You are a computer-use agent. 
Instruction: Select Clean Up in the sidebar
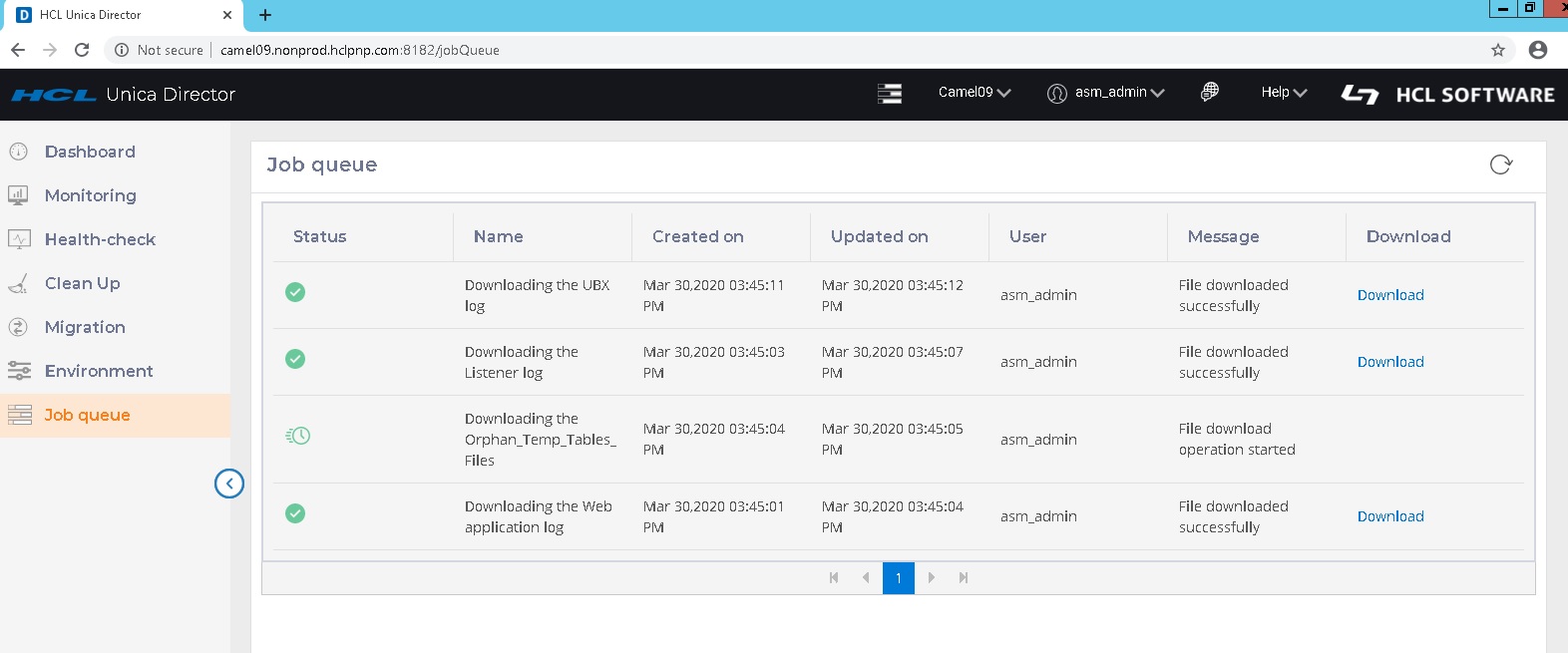pos(82,283)
